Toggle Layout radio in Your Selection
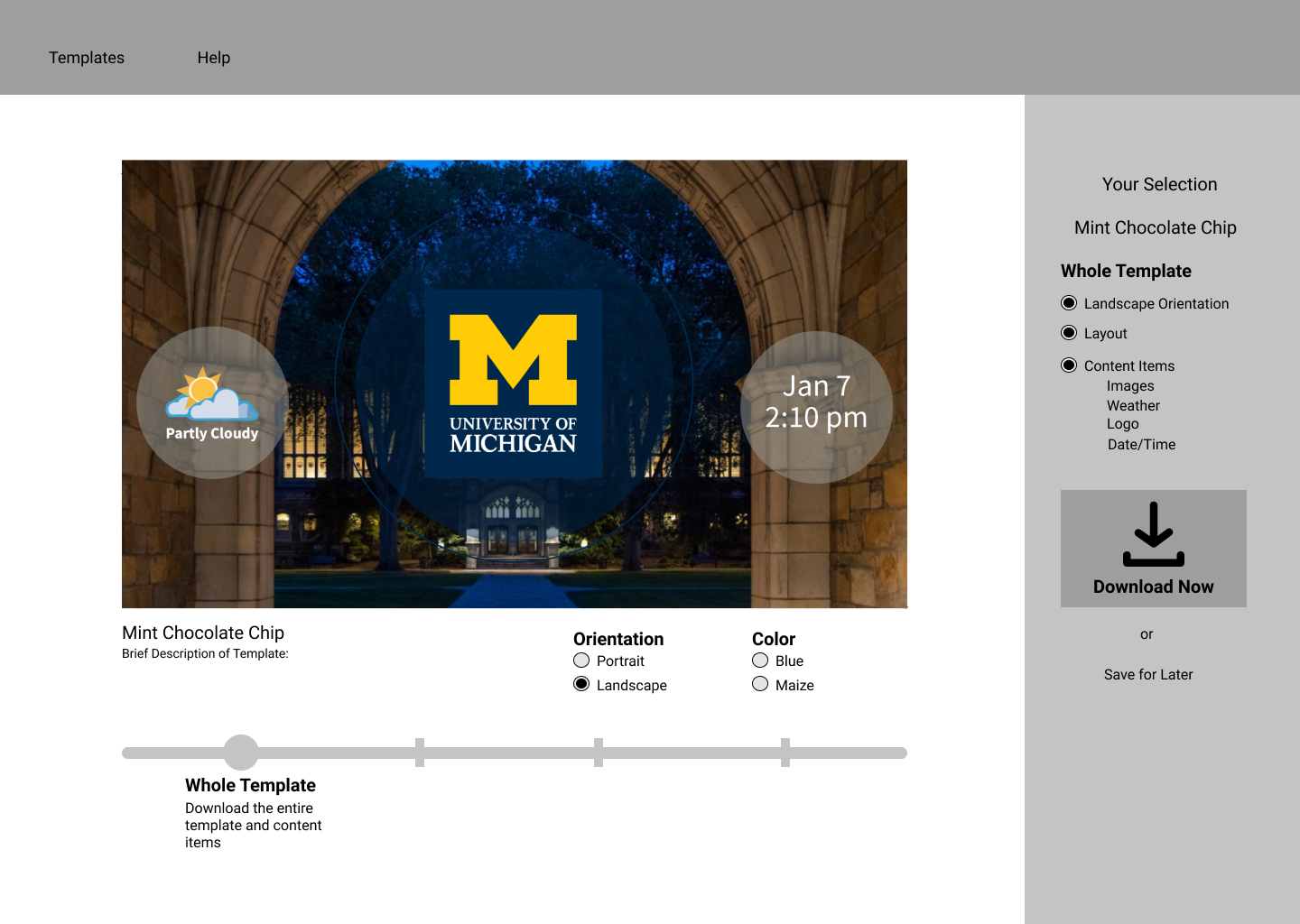The height and width of the screenshot is (924, 1300). 1069,333
